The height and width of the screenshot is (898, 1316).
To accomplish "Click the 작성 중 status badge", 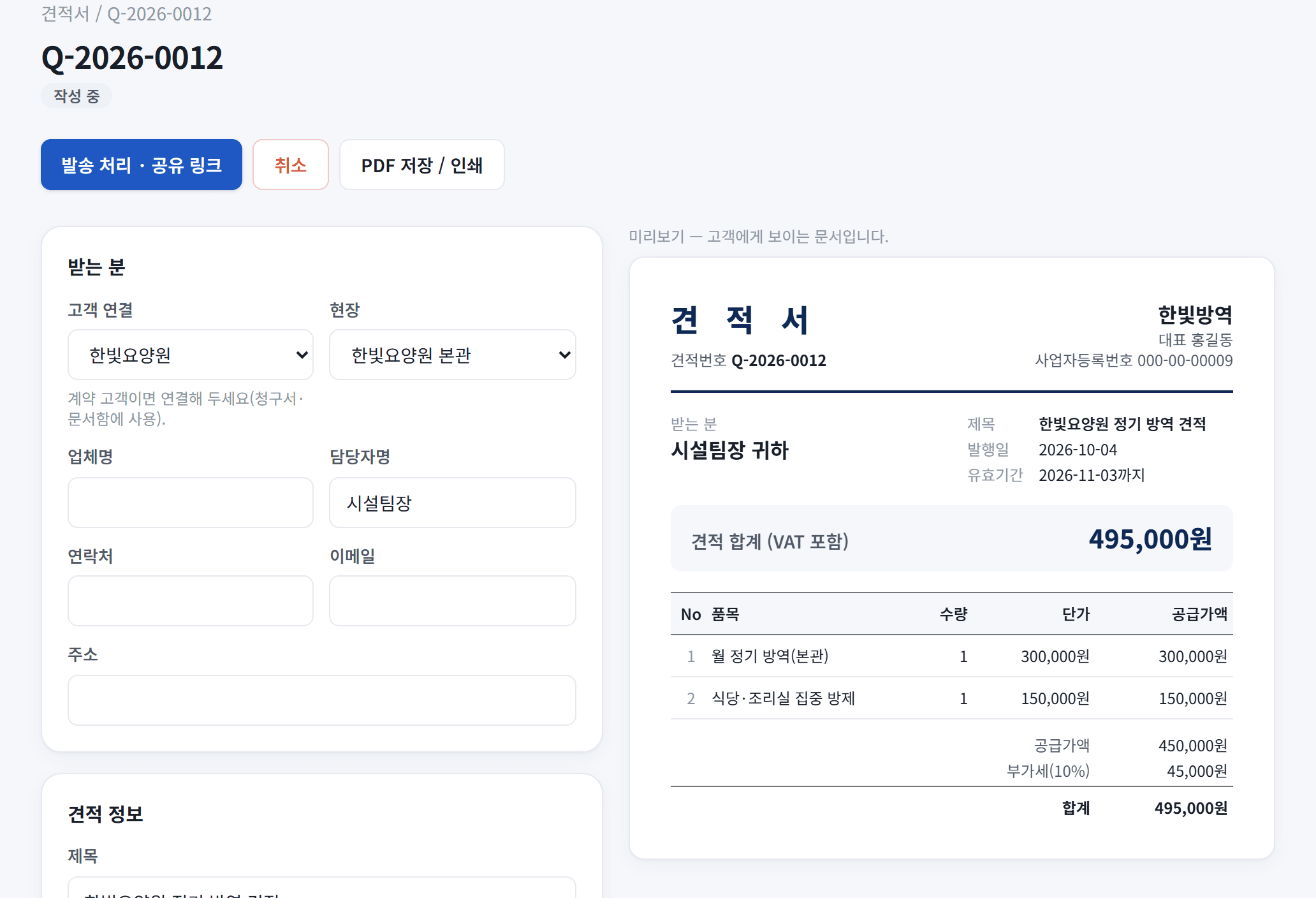I will (x=77, y=96).
